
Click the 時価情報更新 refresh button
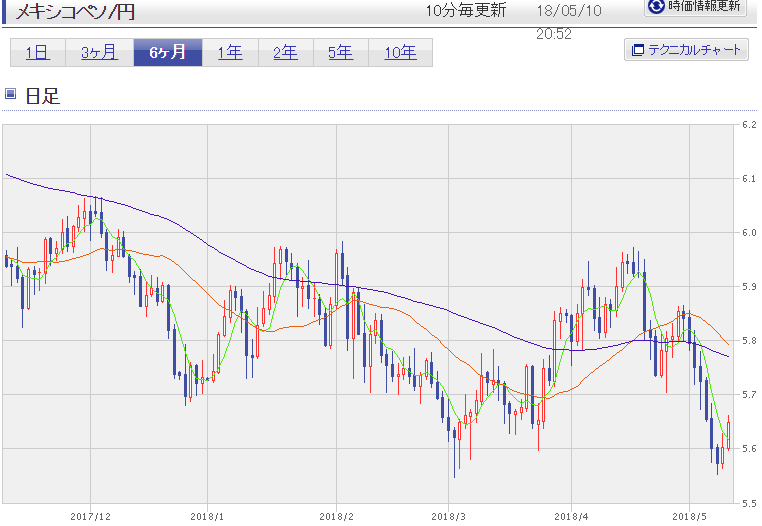click(x=695, y=7)
